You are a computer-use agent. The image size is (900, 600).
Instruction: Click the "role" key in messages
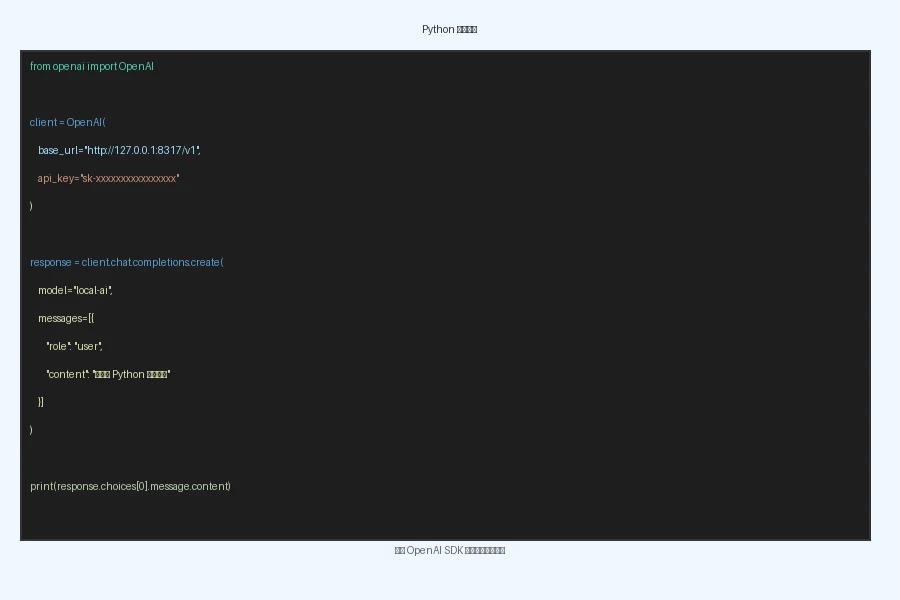click(57, 347)
